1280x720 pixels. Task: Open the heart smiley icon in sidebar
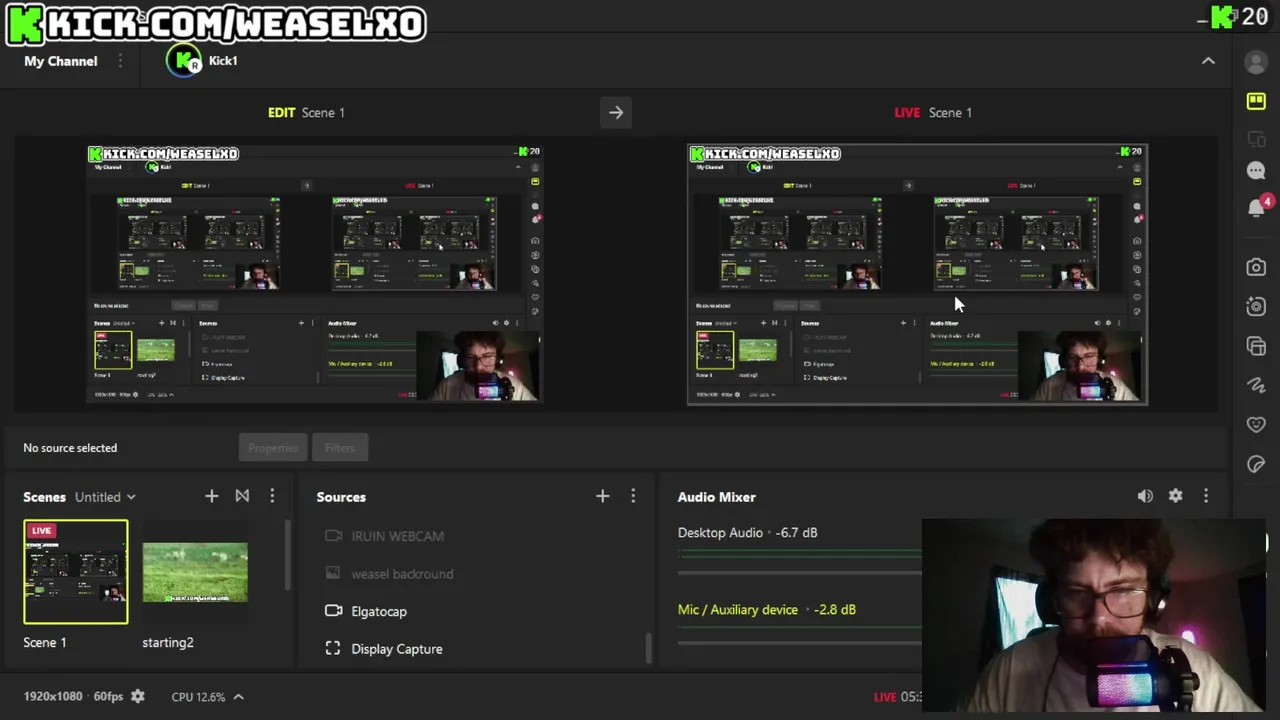pos(1256,424)
